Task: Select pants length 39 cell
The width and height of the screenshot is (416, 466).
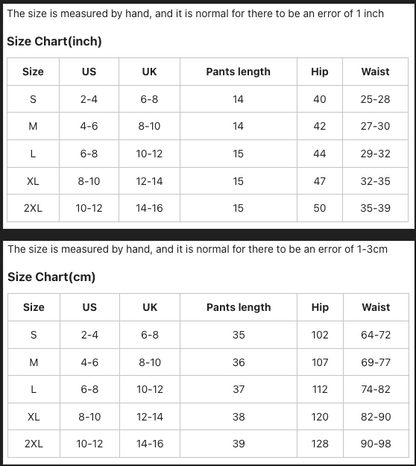Action: pos(239,444)
